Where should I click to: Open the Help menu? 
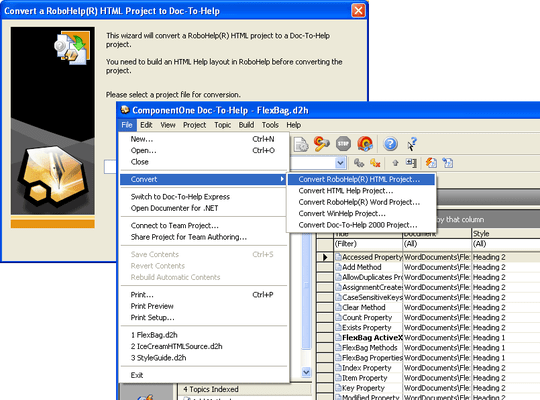click(294, 125)
